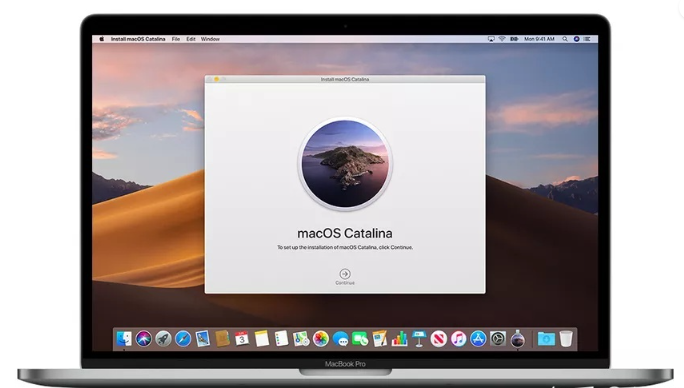Viewport: 684px width, 388px height.
Task: Launch Finder from the dock
Action: tap(124, 339)
